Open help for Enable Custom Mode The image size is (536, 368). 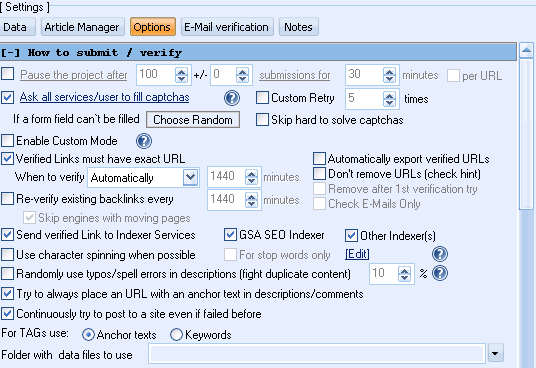[144, 141]
